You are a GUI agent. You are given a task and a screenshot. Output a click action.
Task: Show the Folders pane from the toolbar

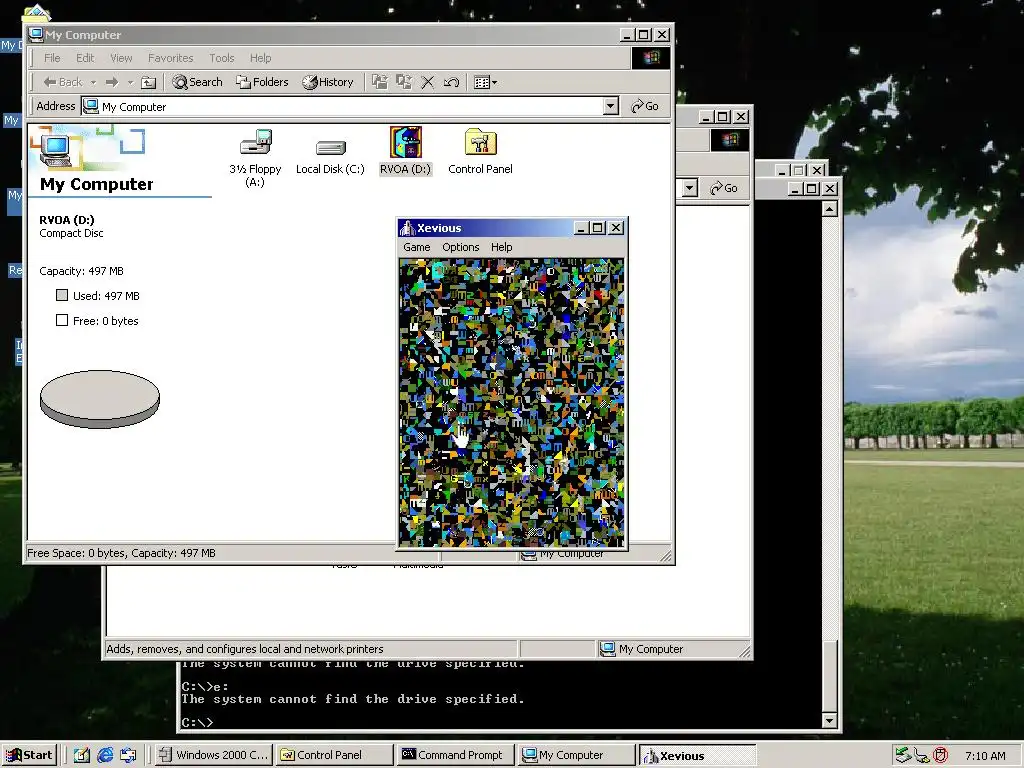coord(263,82)
